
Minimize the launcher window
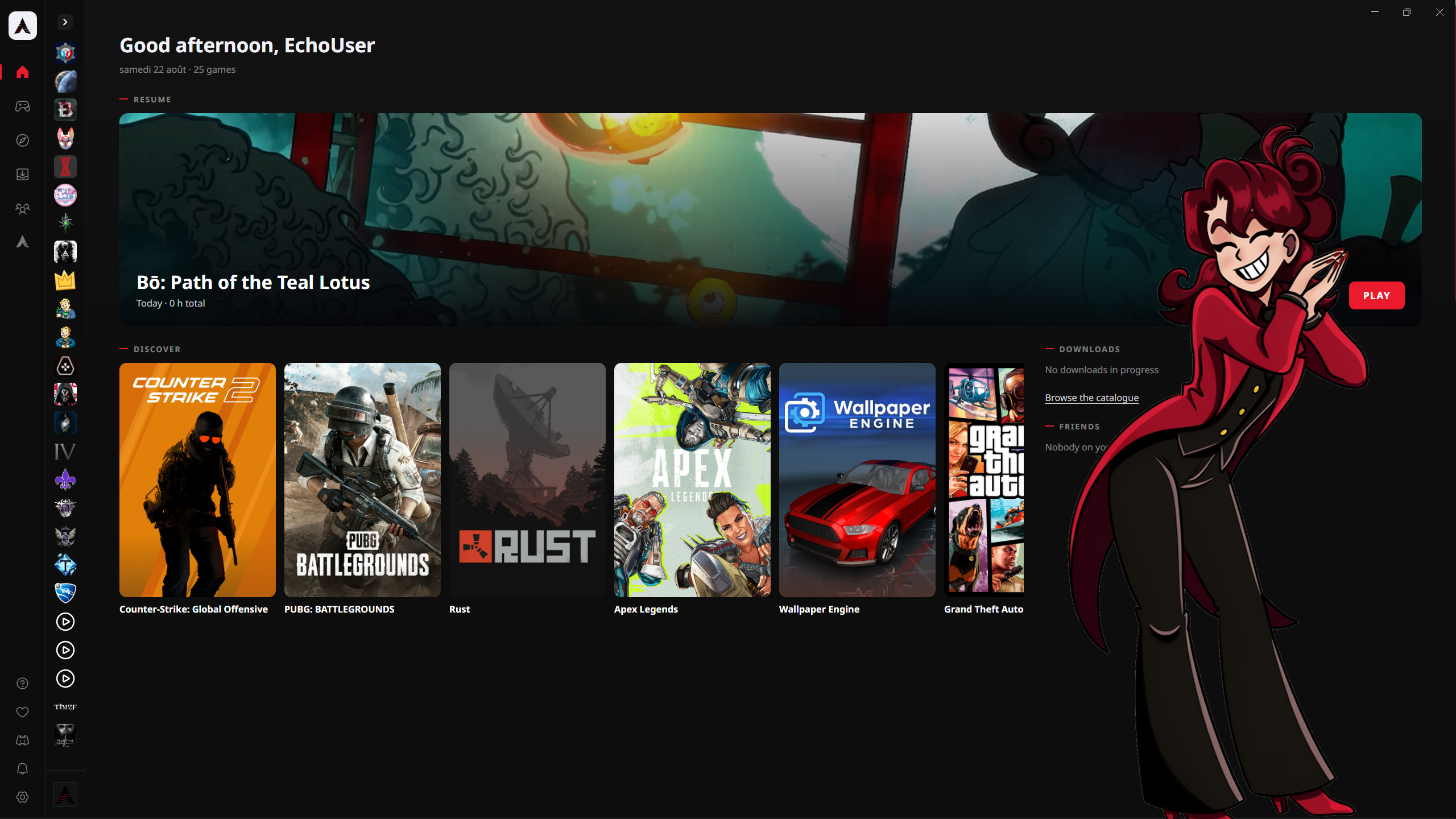(x=1375, y=12)
